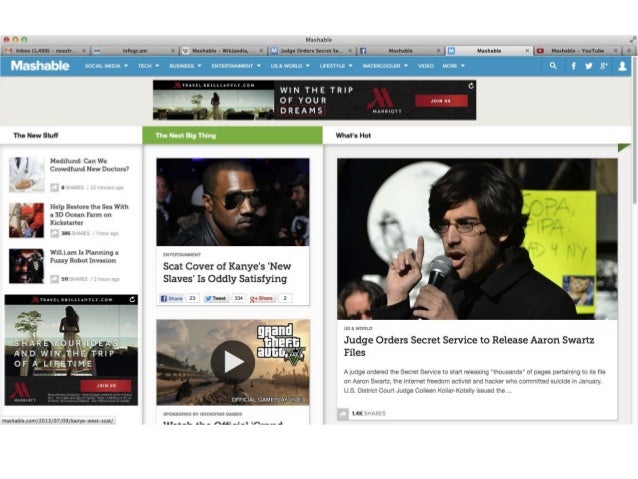Click the Medifund doctor thumbnail

pyautogui.click(x=26, y=174)
